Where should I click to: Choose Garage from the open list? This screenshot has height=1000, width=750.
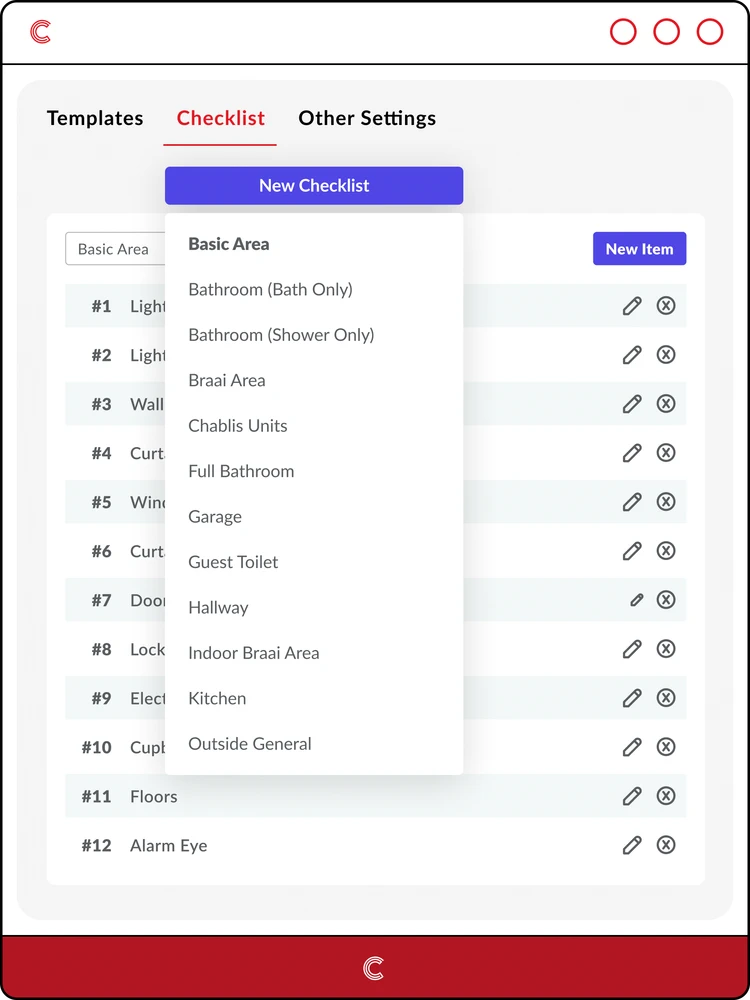coord(214,516)
